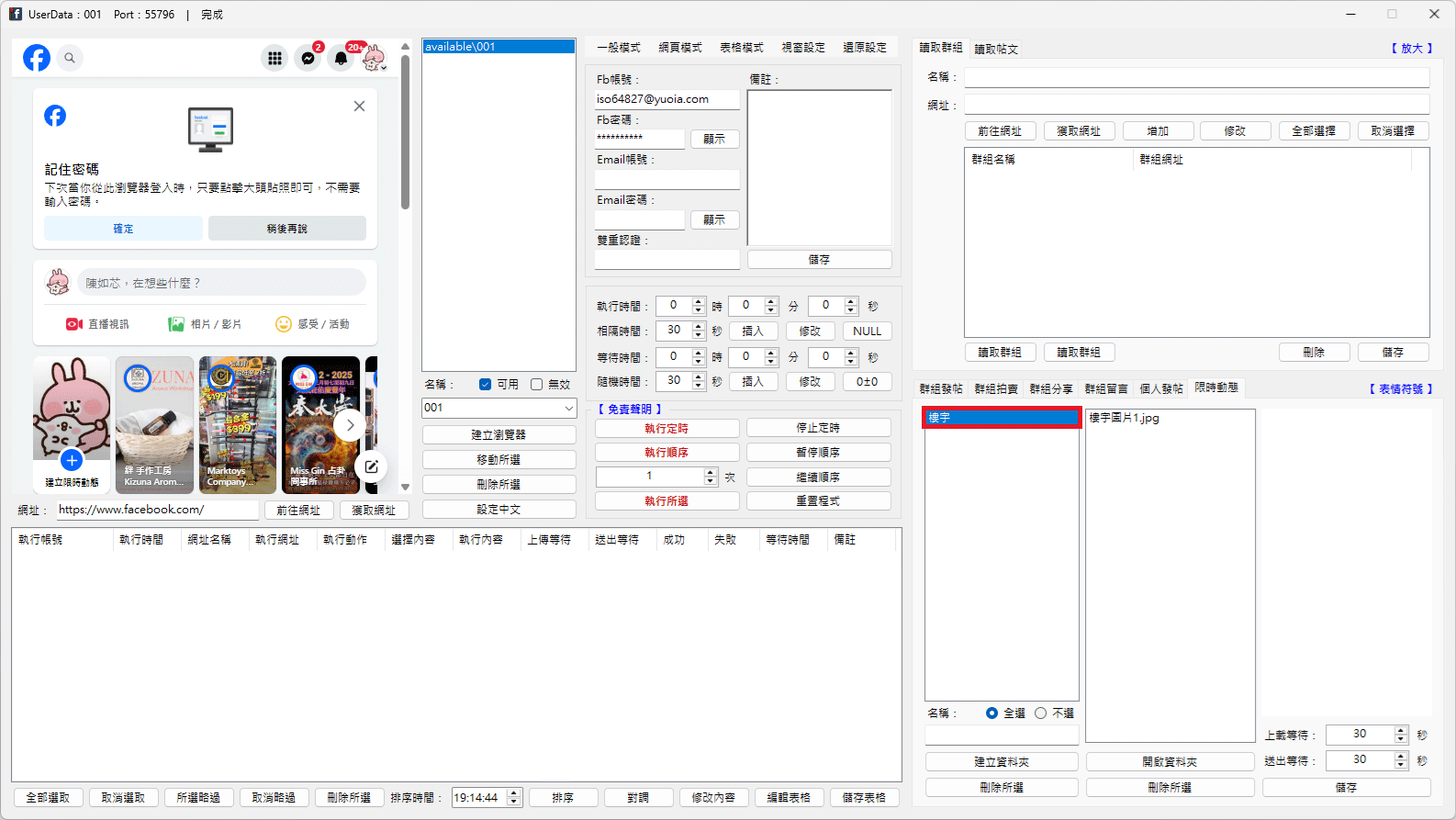
Task: Increase the 等待時間 hour spinner
Action: coord(699,353)
